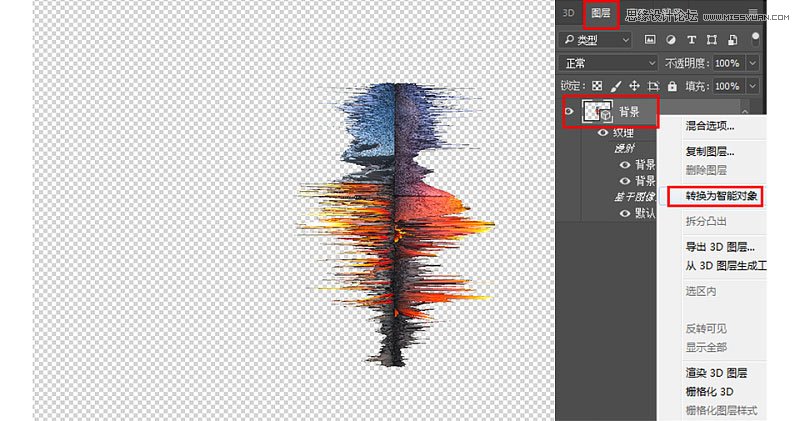800x421 pixels.
Task: Toggle eye of first 背景 texture
Action: click(624, 165)
